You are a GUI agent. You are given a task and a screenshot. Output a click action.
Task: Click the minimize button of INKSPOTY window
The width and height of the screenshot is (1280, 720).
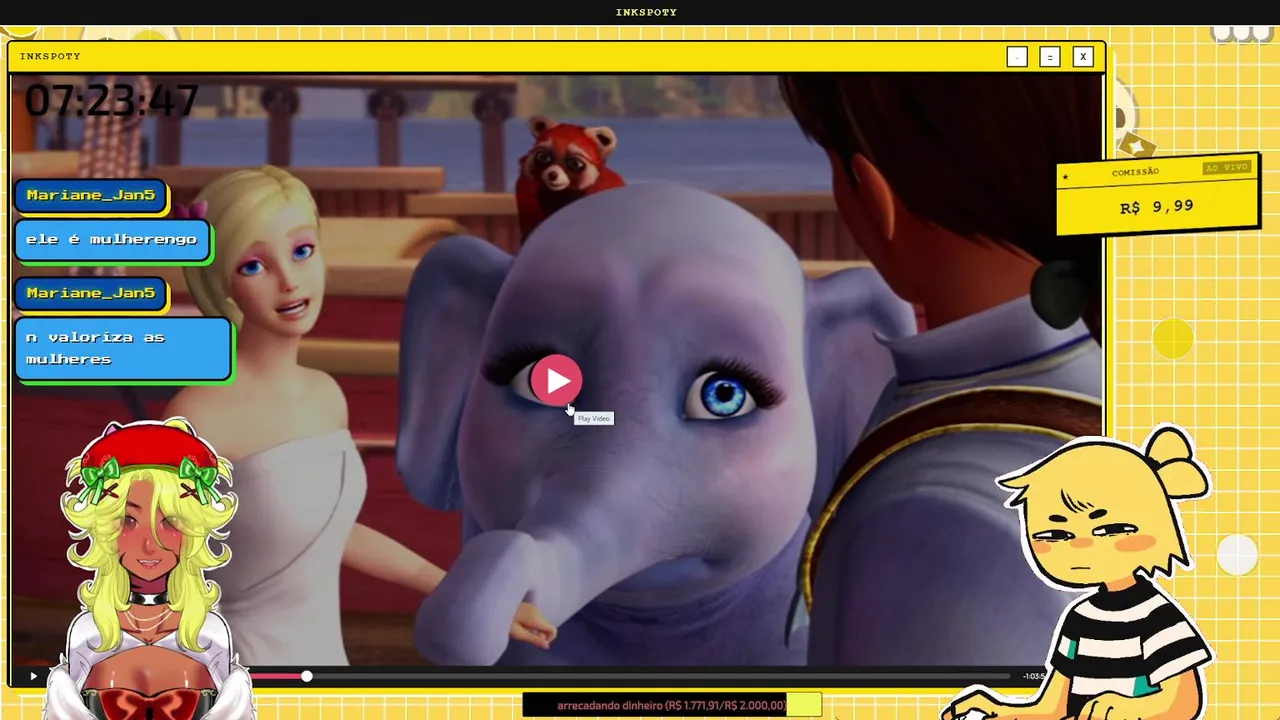click(1017, 57)
